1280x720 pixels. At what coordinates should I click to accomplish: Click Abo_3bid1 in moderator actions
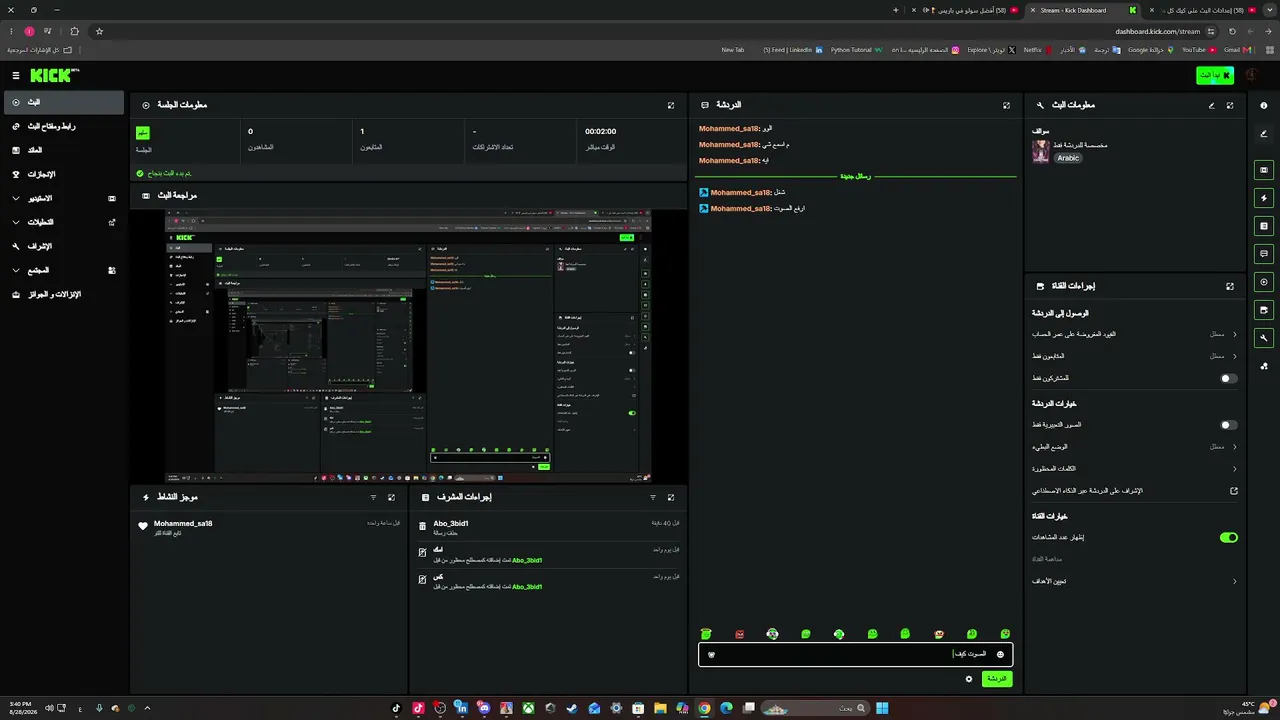(x=451, y=523)
